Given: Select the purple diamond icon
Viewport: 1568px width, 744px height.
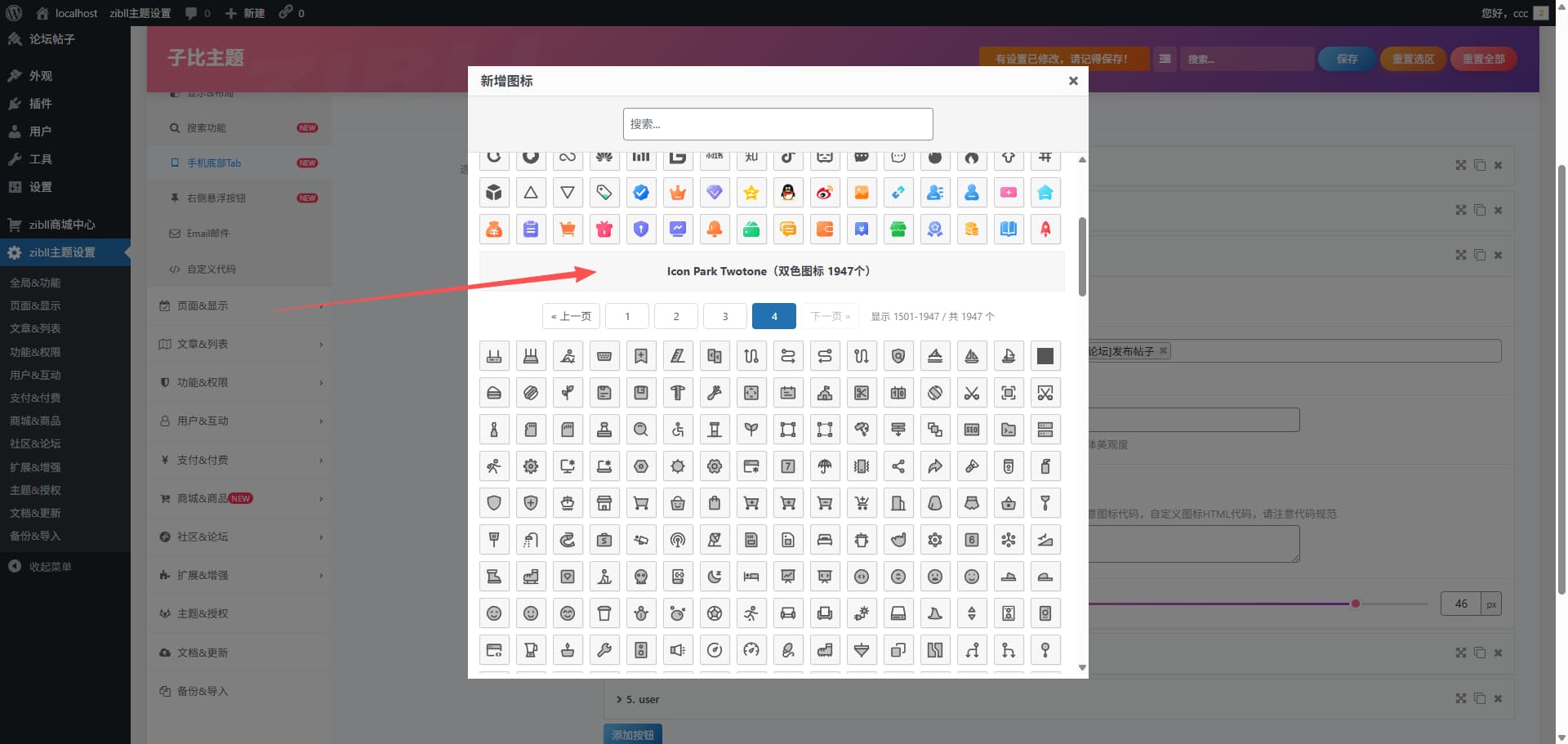Looking at the screenshot, I should (x=715, y=192).
